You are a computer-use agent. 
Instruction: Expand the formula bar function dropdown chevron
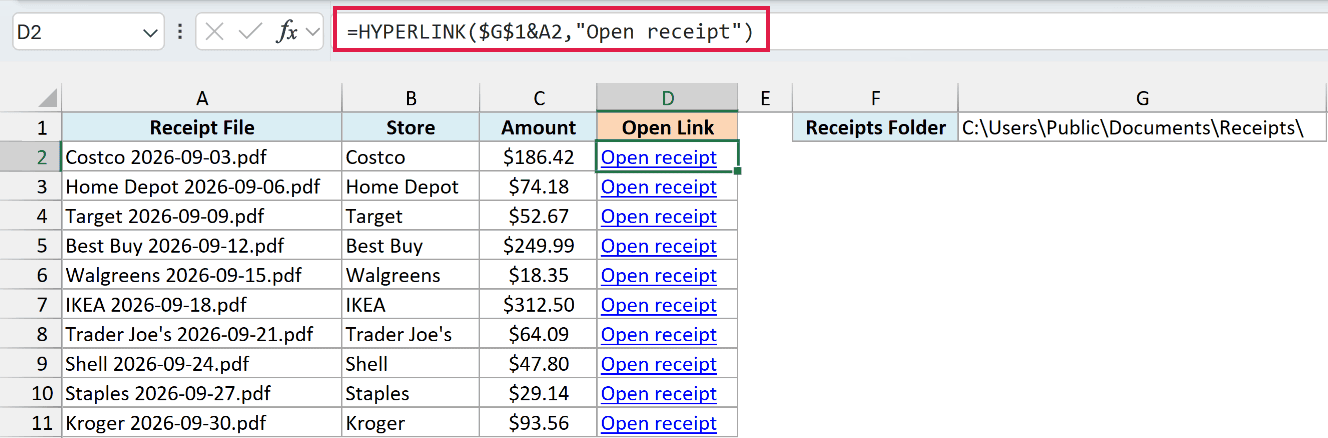tap(313, 32)
